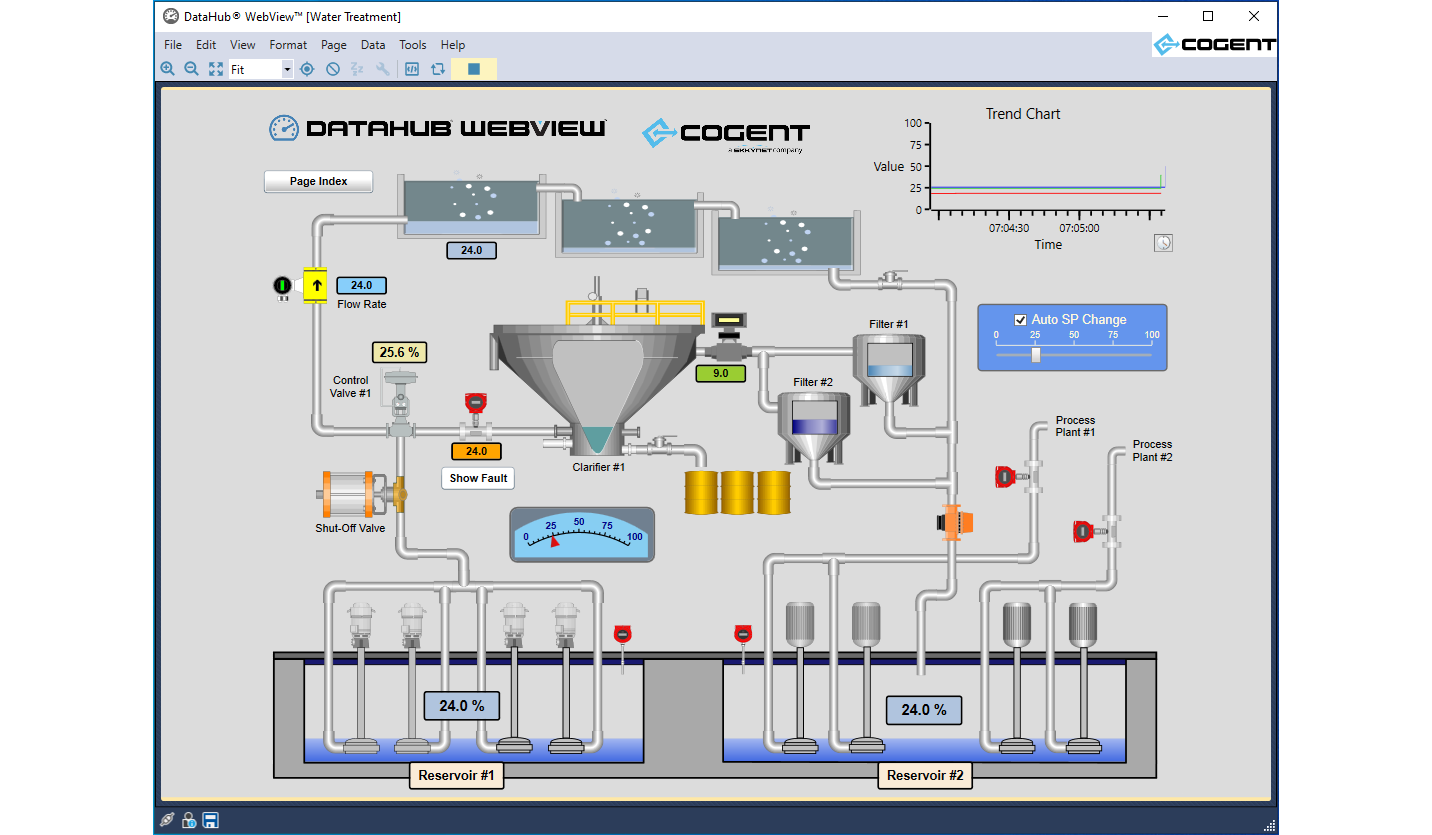Screen dimensions: 1432x835
Task: Click the user info status bar icon
Action: point(188,820)
